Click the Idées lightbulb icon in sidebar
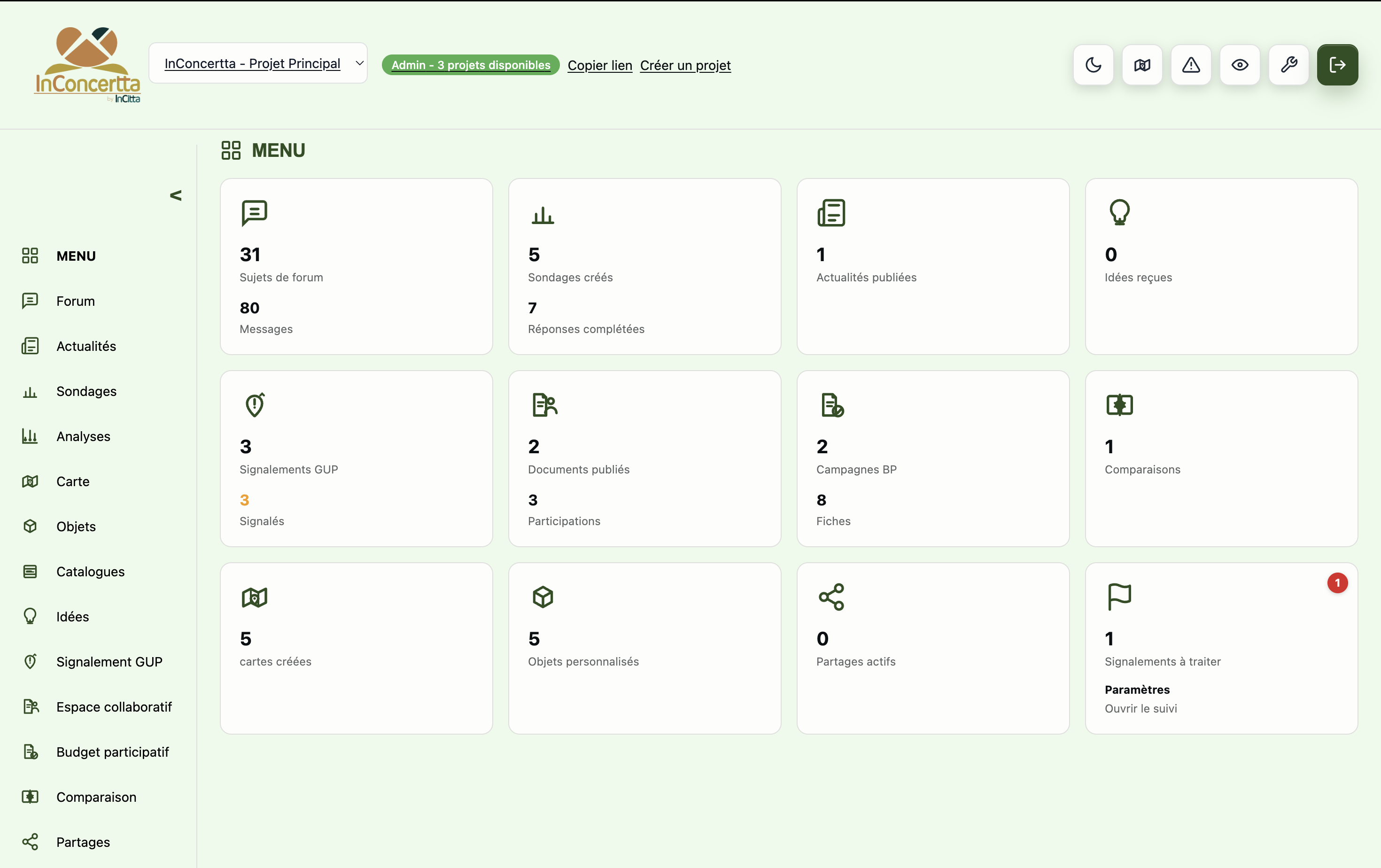 tap(30, 616)
